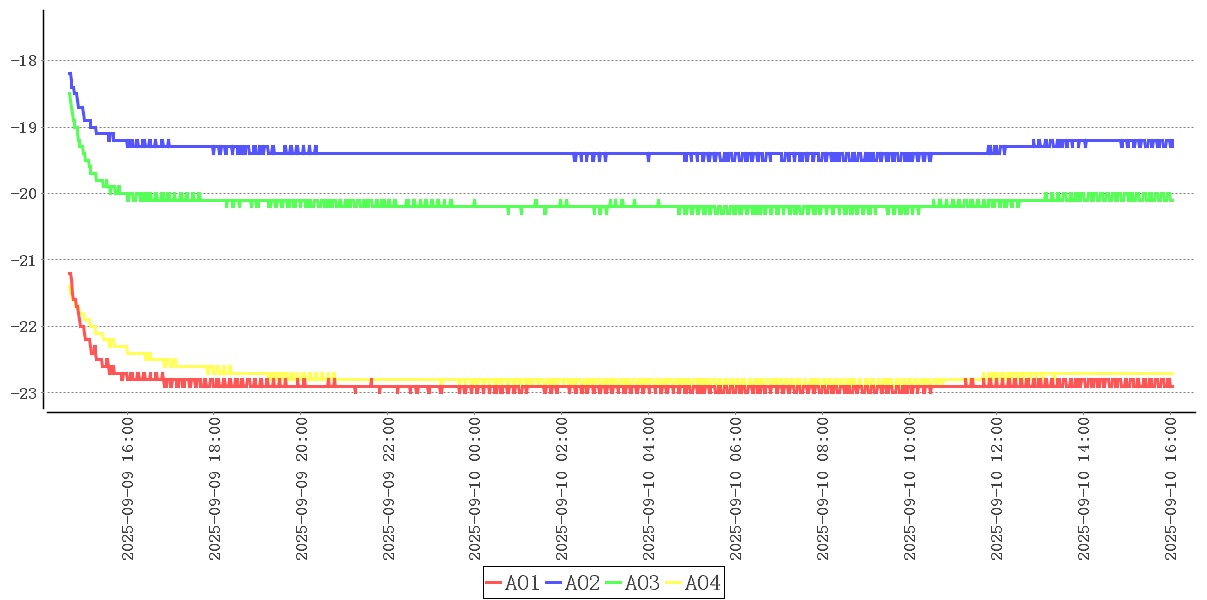Select the -21 value on the y-axis
This screenshot has height=600, width=1207.
[22, 260]
